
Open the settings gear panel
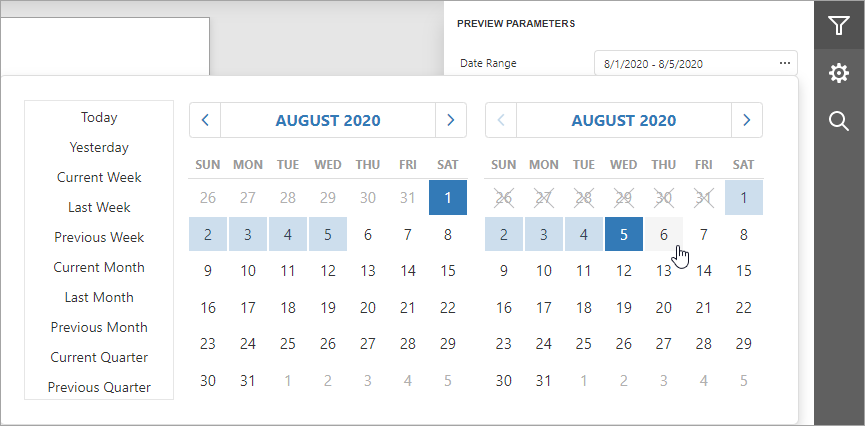point(839,73)
